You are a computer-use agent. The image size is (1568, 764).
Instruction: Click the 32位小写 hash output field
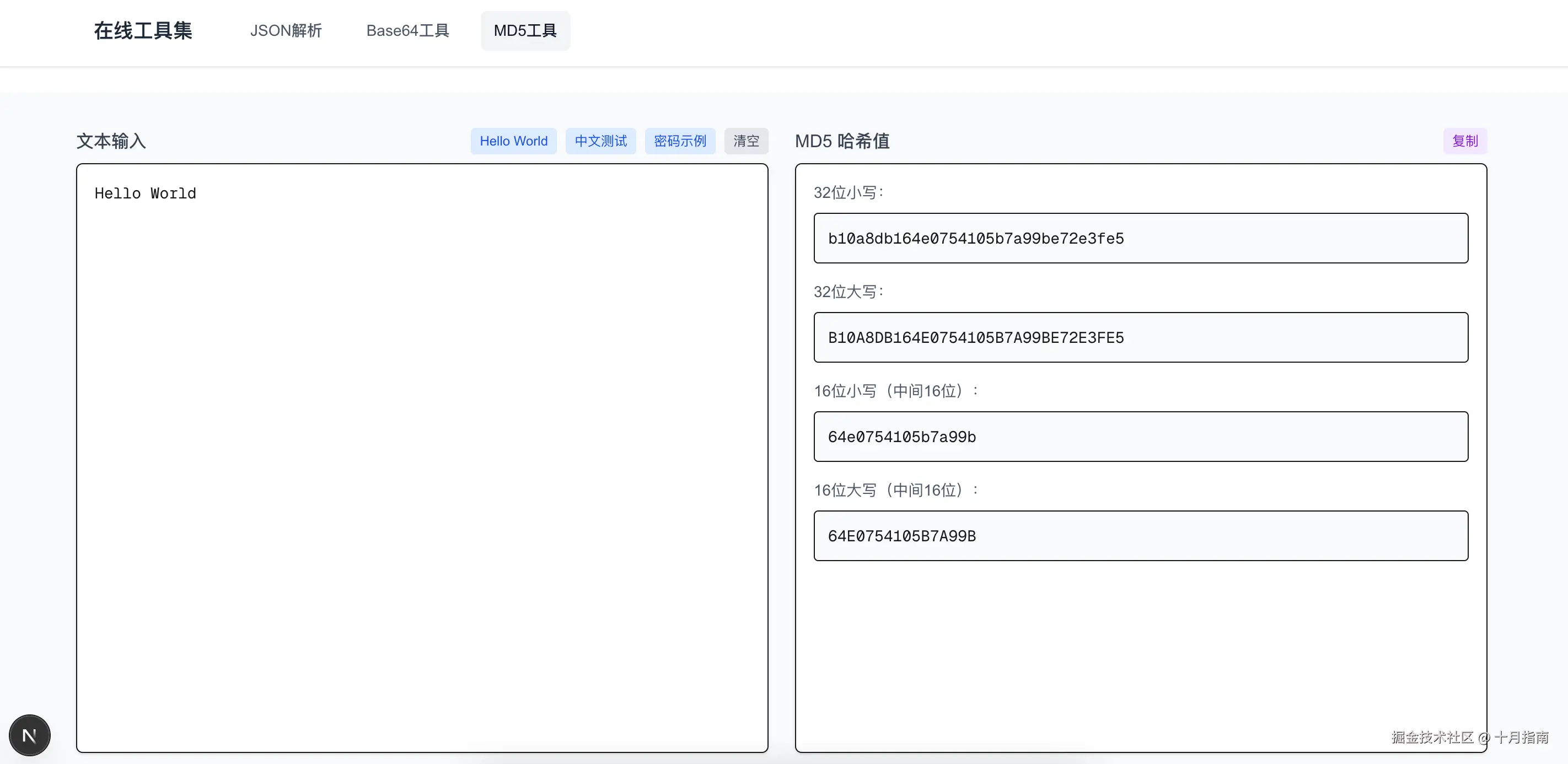click(1140, 238)
